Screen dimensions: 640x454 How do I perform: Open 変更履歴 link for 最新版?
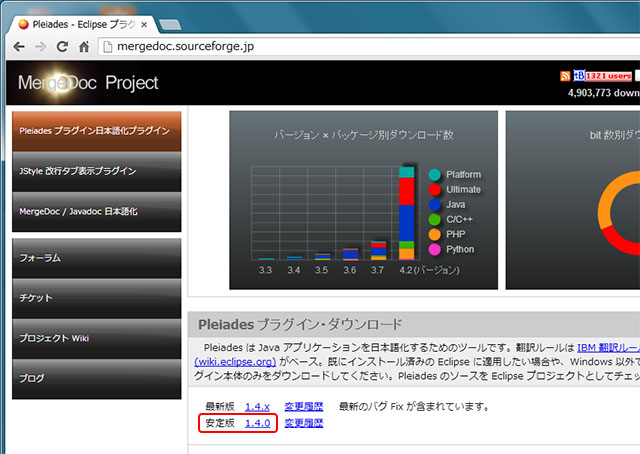tap(304, 407)
